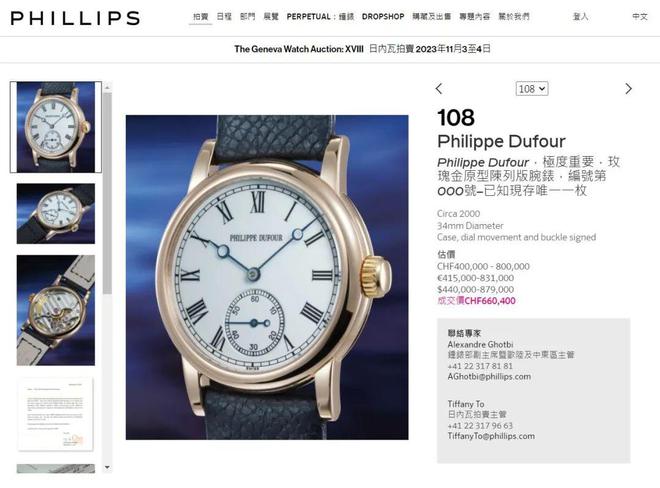Image resolution: width=660 pixels, height=488 pixels.
Task: Click the thumbnail list scrollbar handle
Action: click(107, 193)
